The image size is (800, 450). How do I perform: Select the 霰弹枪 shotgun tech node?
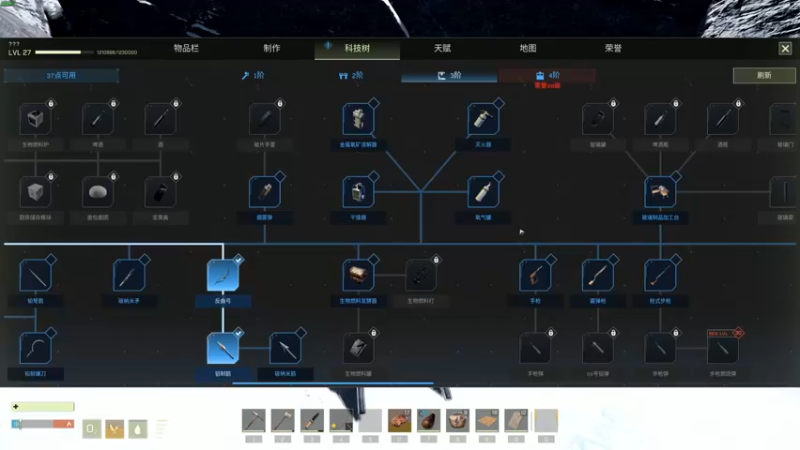pyautogui.click(x=597, y=276)
